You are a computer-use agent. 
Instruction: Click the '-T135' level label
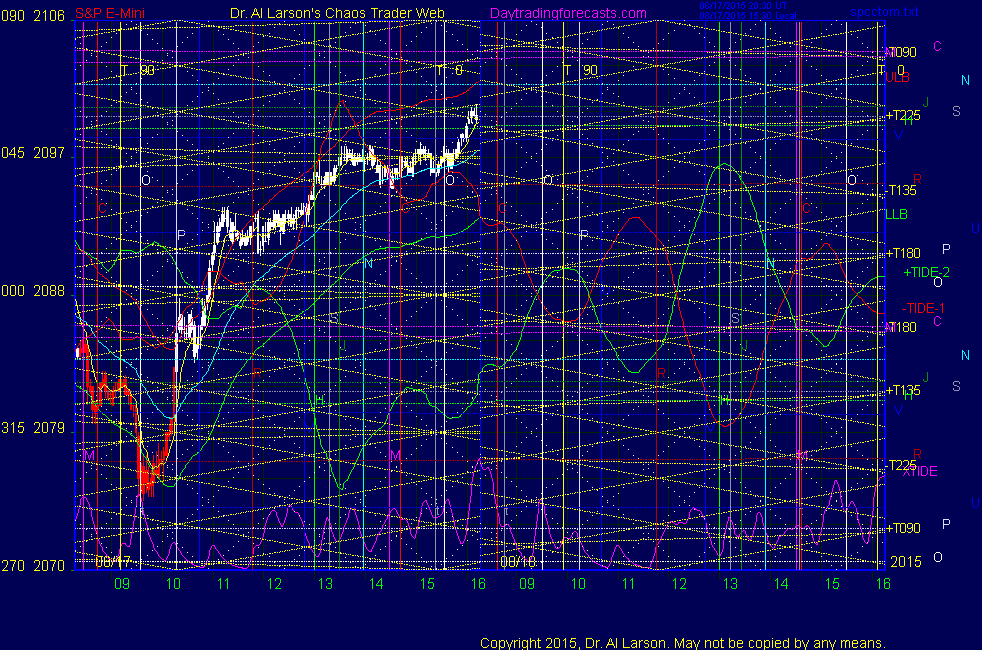click(901, 190)
